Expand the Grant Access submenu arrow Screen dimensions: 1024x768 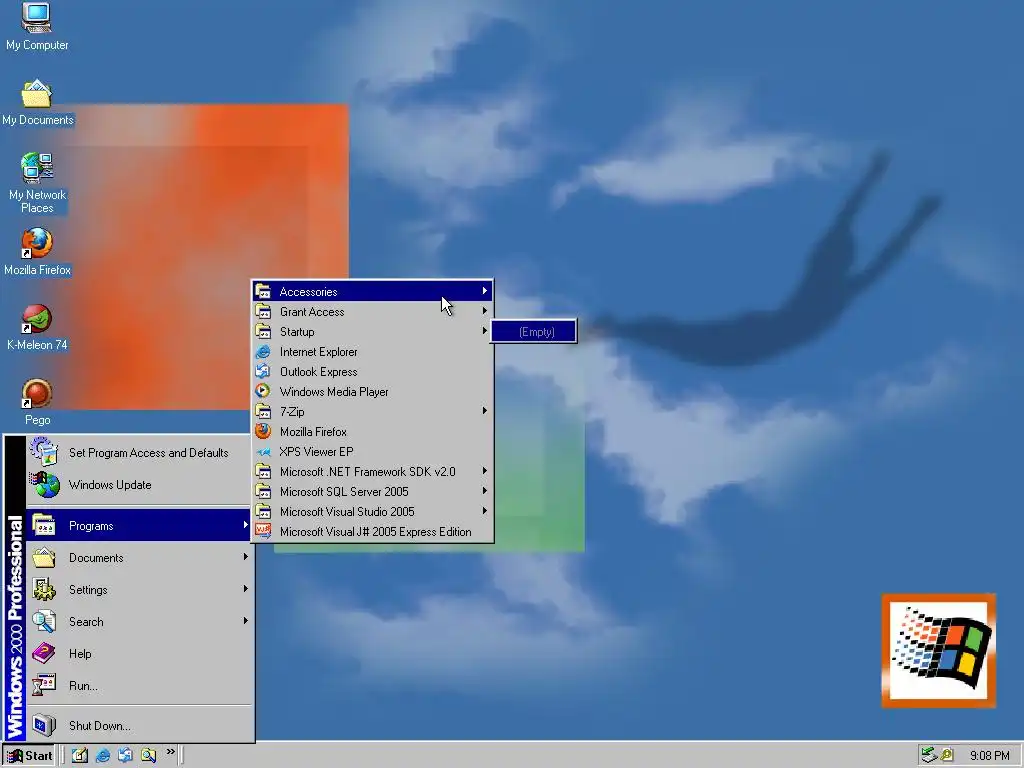tap(485, 311)
